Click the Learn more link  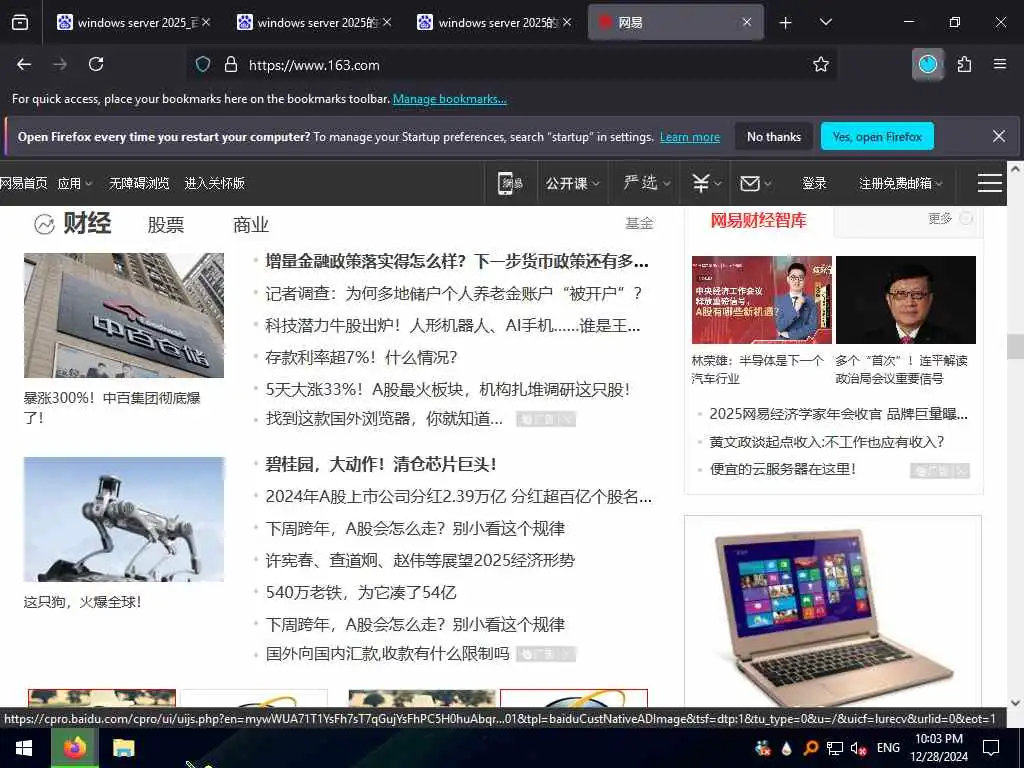pyautogui.click(x=690, y=137)
